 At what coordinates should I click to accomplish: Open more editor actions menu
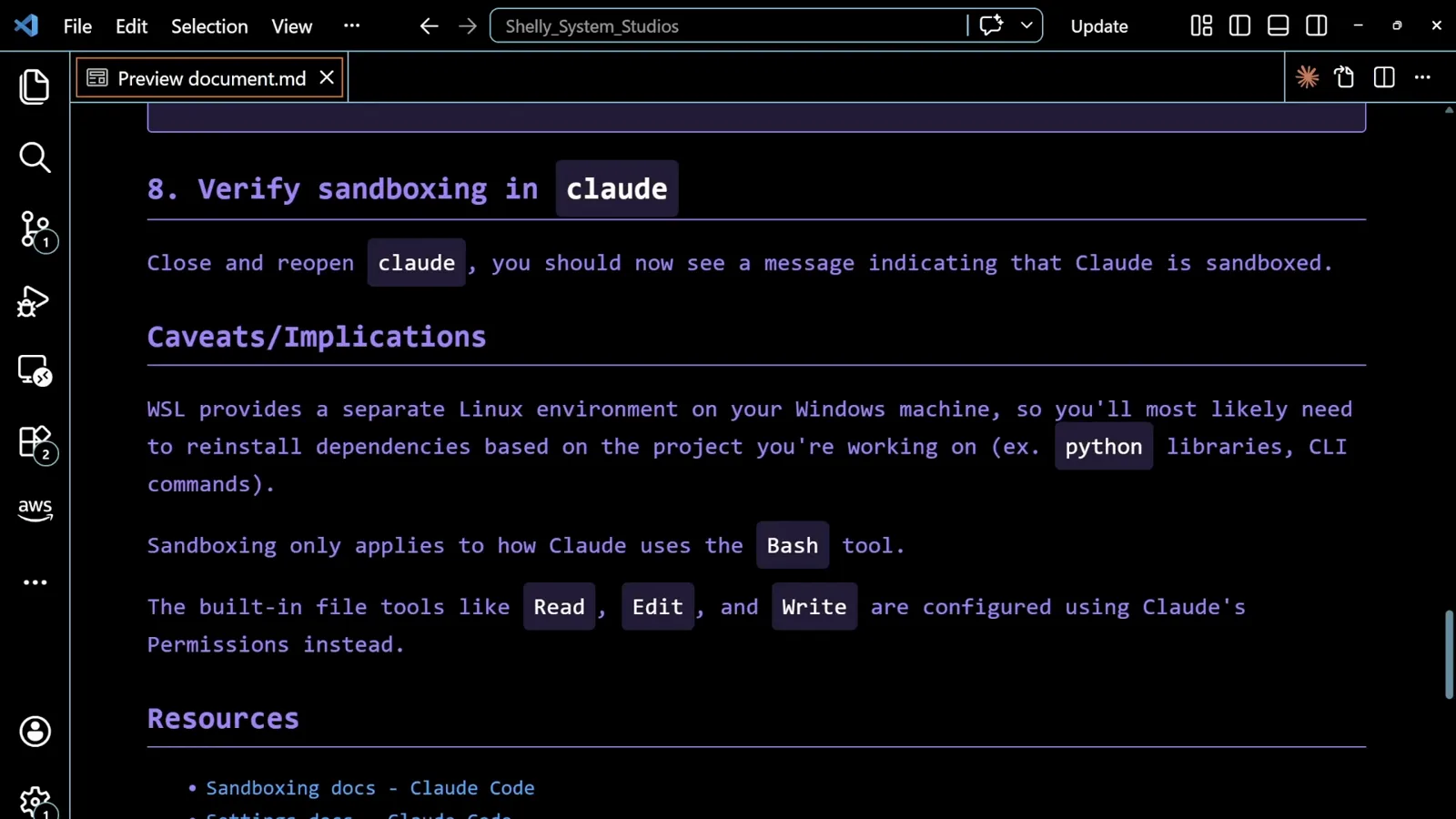coord(1422,77)
